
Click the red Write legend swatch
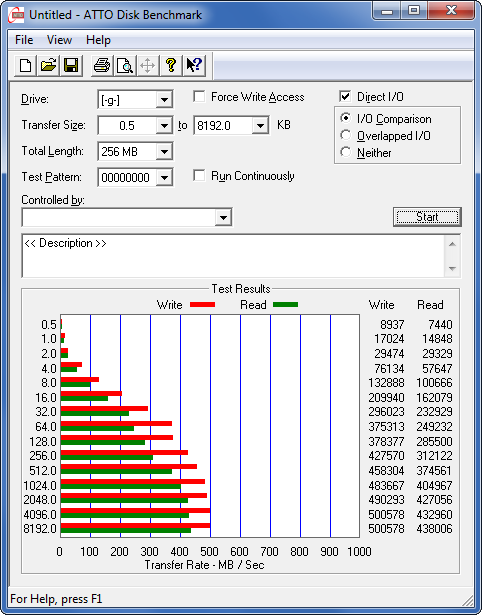(x=202, y=304)
